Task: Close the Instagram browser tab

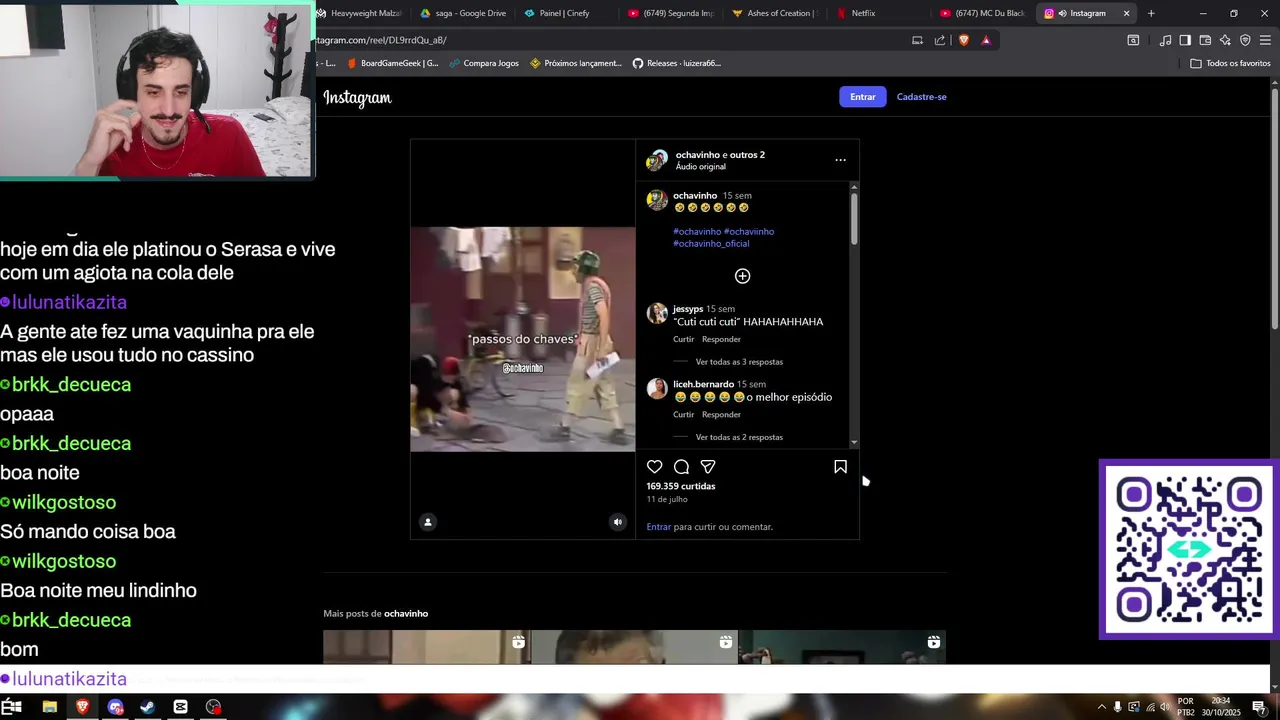Action: point(1126,13)
